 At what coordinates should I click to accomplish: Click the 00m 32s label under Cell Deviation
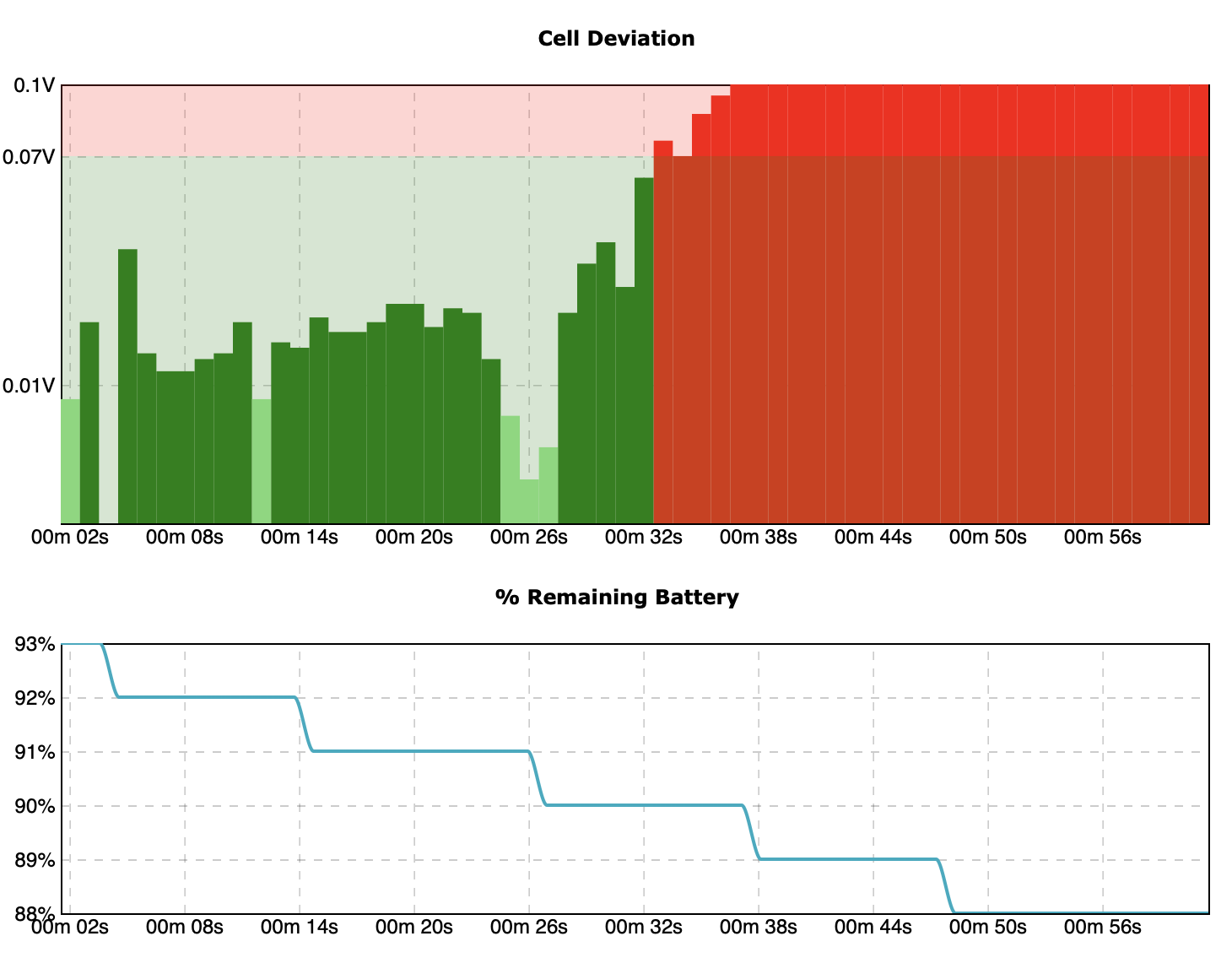(x=644, y=538)
